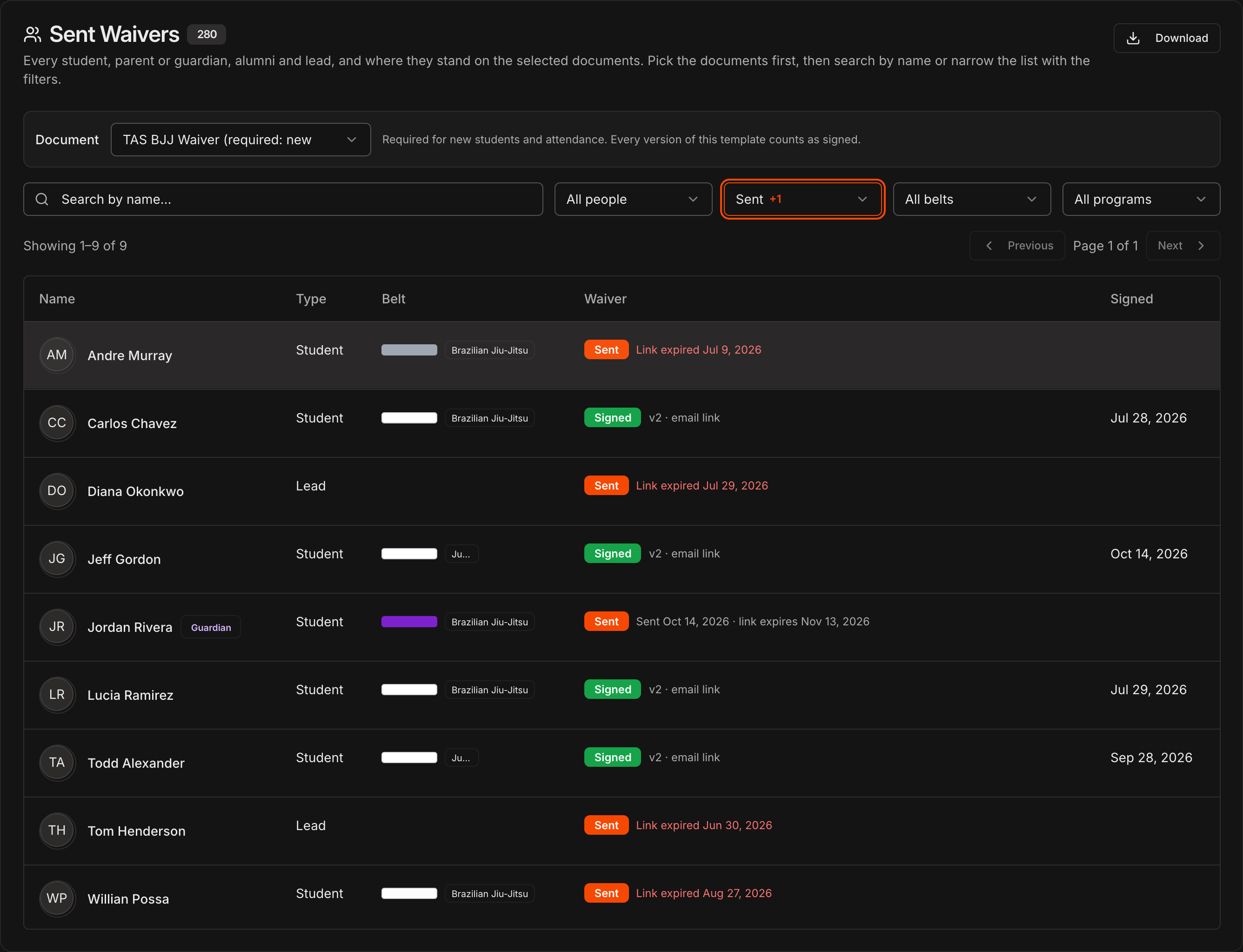
Task: Open the Document template dropdown
Action: [x=241, y=140]
